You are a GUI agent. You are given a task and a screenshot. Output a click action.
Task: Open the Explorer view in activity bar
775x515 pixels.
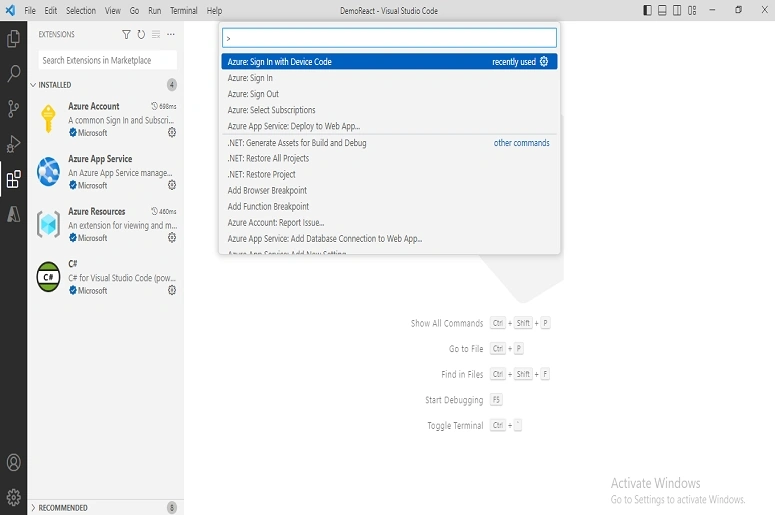coord(13,39)
